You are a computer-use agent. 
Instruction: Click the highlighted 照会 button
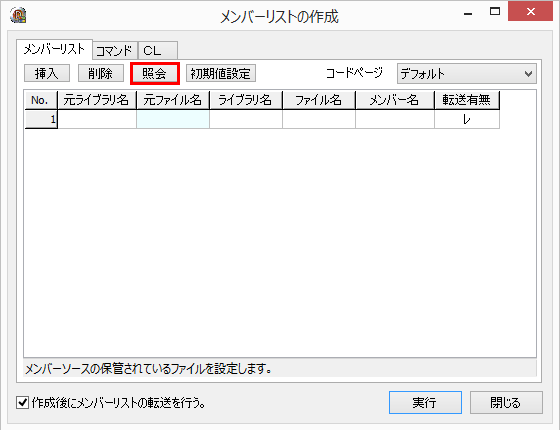[155, 74]
